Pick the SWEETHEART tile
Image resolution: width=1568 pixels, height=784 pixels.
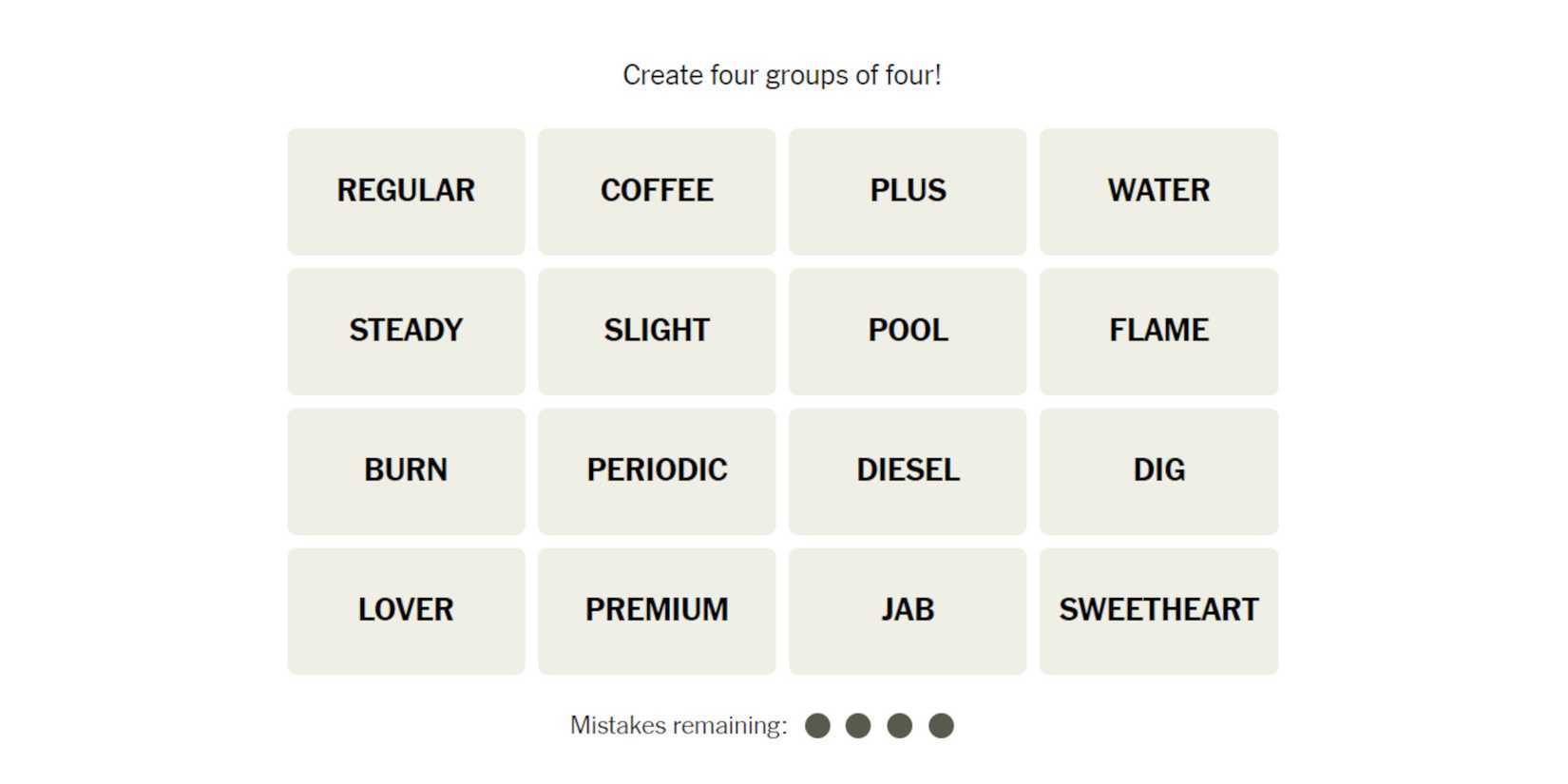(x=1158, y=610)
